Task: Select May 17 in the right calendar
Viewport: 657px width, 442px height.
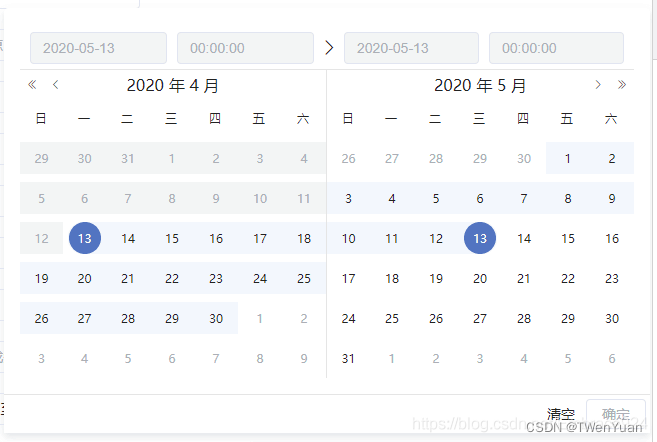Action: pos(348,278)
